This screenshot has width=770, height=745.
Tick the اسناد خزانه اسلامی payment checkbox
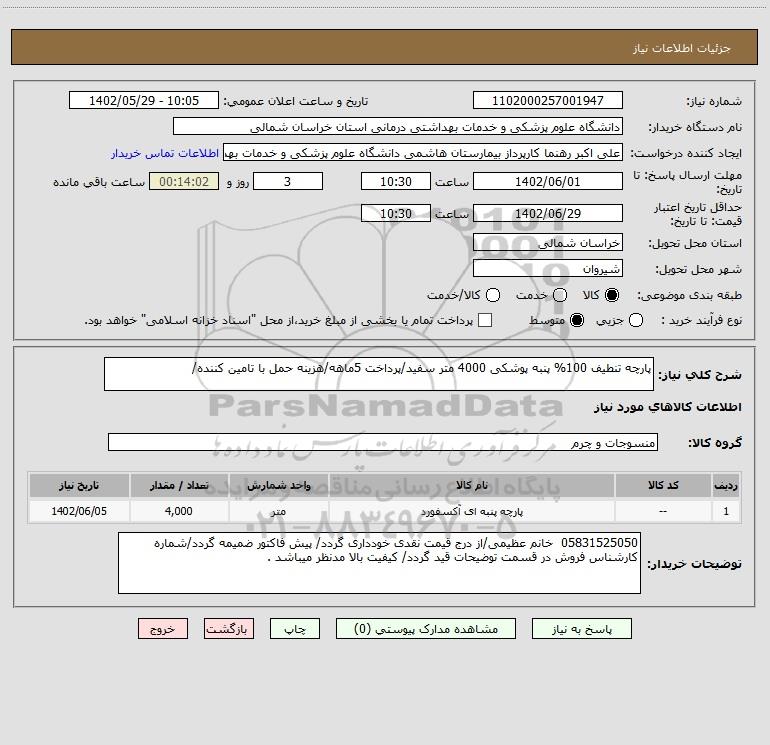pyautogui.click(x=485, y=321)
